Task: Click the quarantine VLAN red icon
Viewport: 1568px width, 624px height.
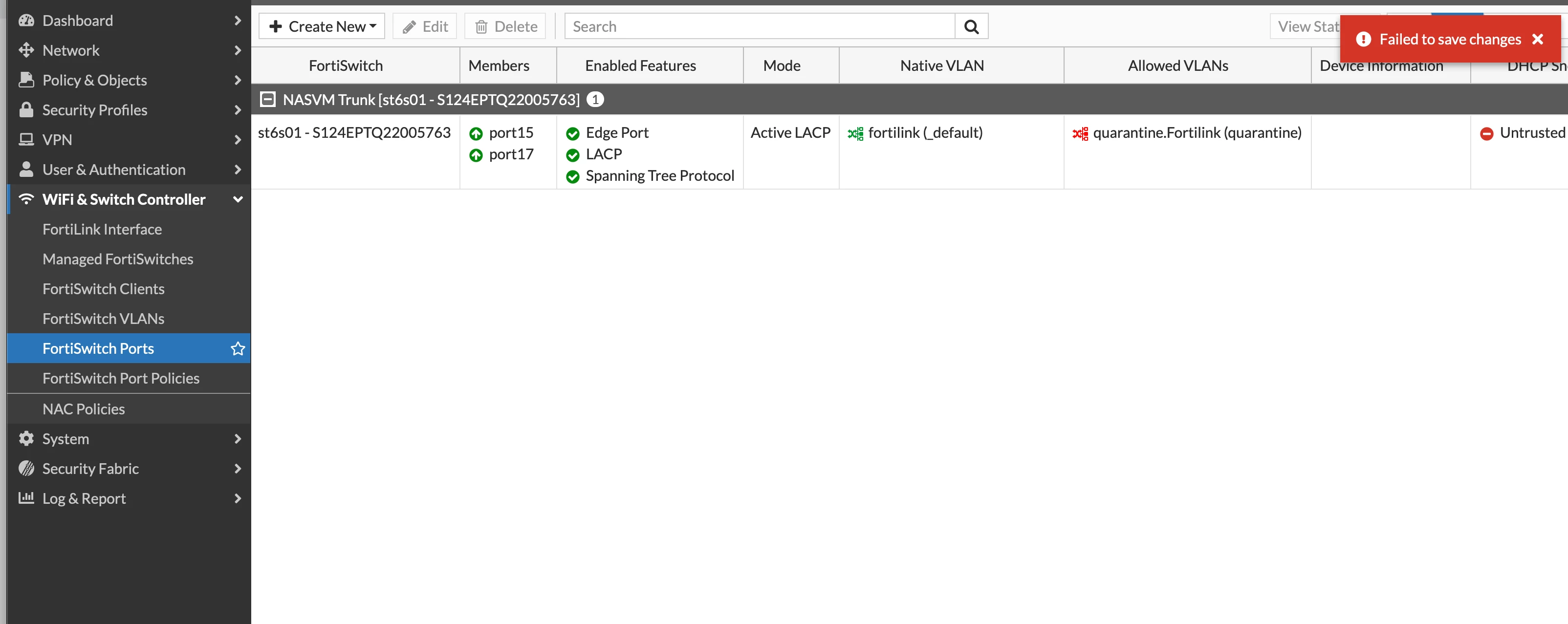Action: tap(1080, 133)
